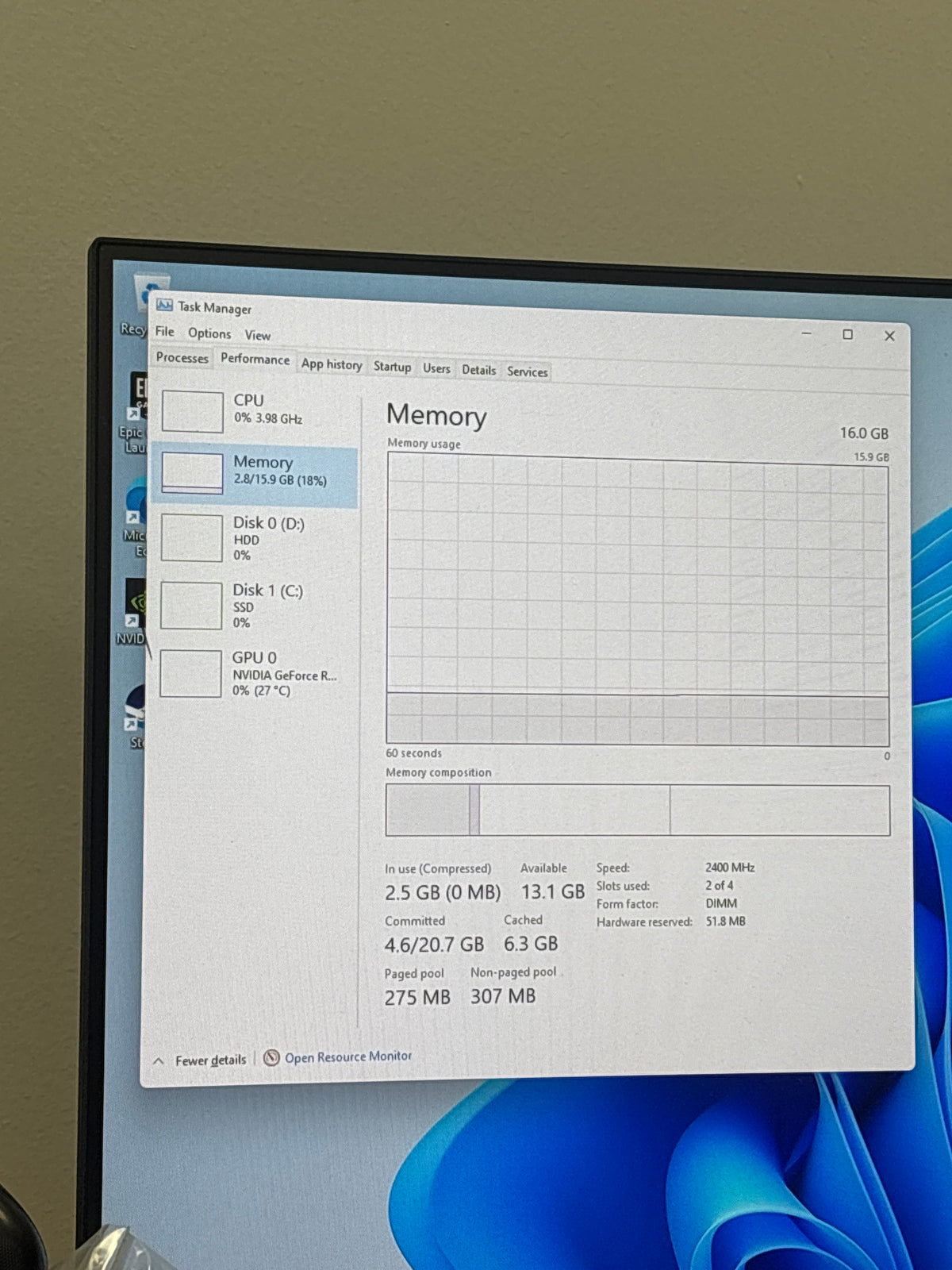This screenshot has height=1270, width=952.
Task: Click the 'DIMM' form factor value
Action: pyautogui.click(x=721, y=903)
